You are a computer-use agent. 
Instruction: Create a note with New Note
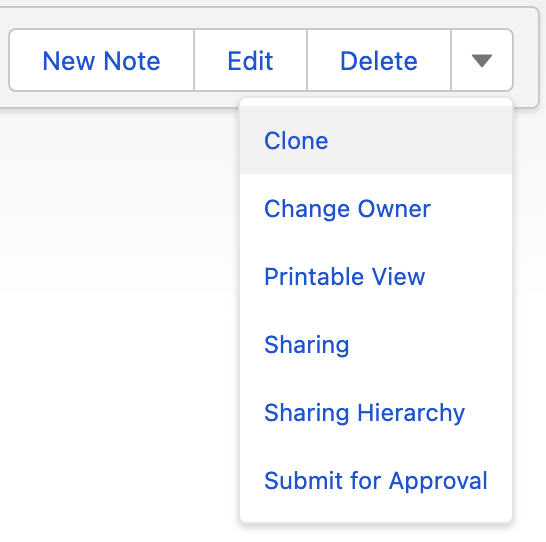point(101,60)
